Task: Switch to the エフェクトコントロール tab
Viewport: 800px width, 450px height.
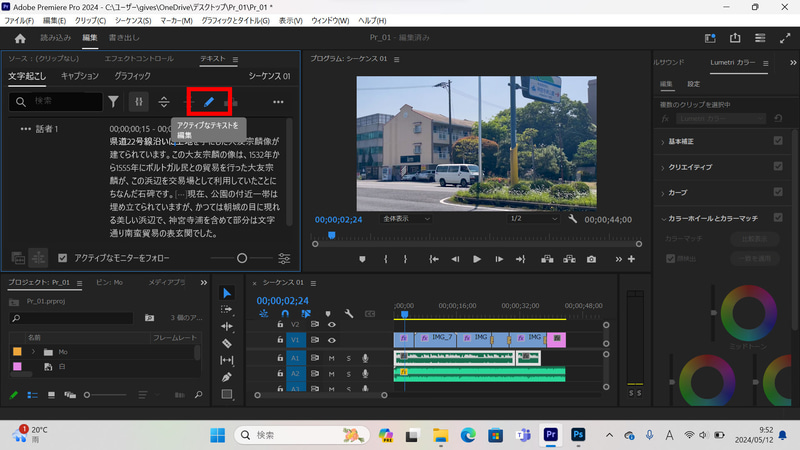Action: pyautogui.click(x=139, y=59)
